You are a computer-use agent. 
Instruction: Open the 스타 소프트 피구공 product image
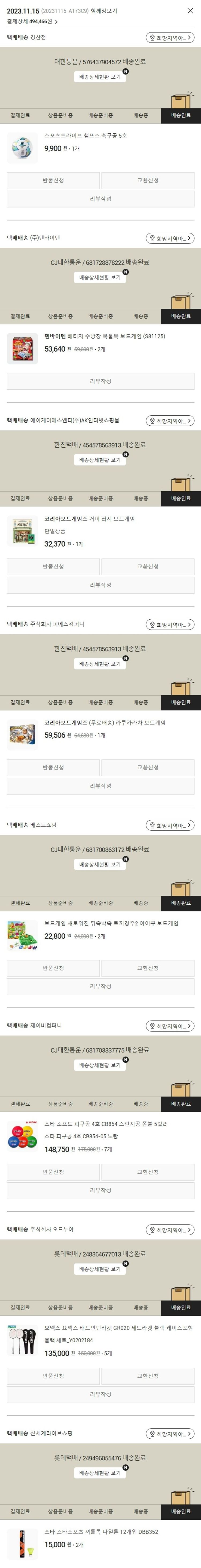point(23,1136)
